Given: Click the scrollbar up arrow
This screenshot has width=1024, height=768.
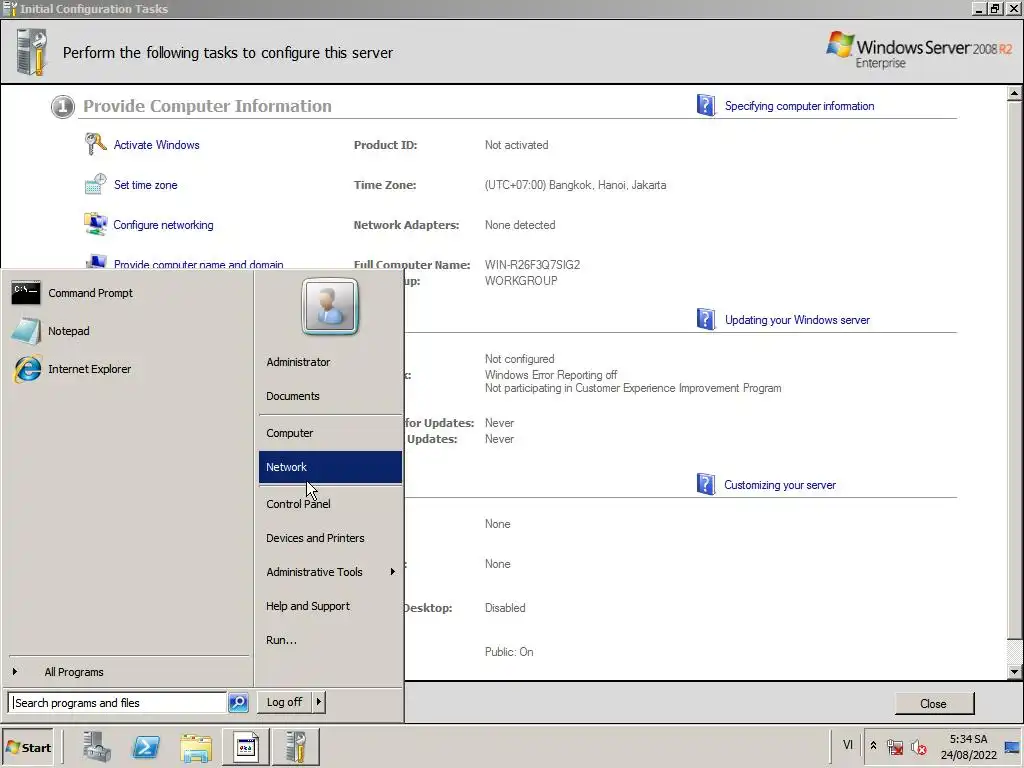Looking at the screenshot, I should click(x=1014, y=93).
